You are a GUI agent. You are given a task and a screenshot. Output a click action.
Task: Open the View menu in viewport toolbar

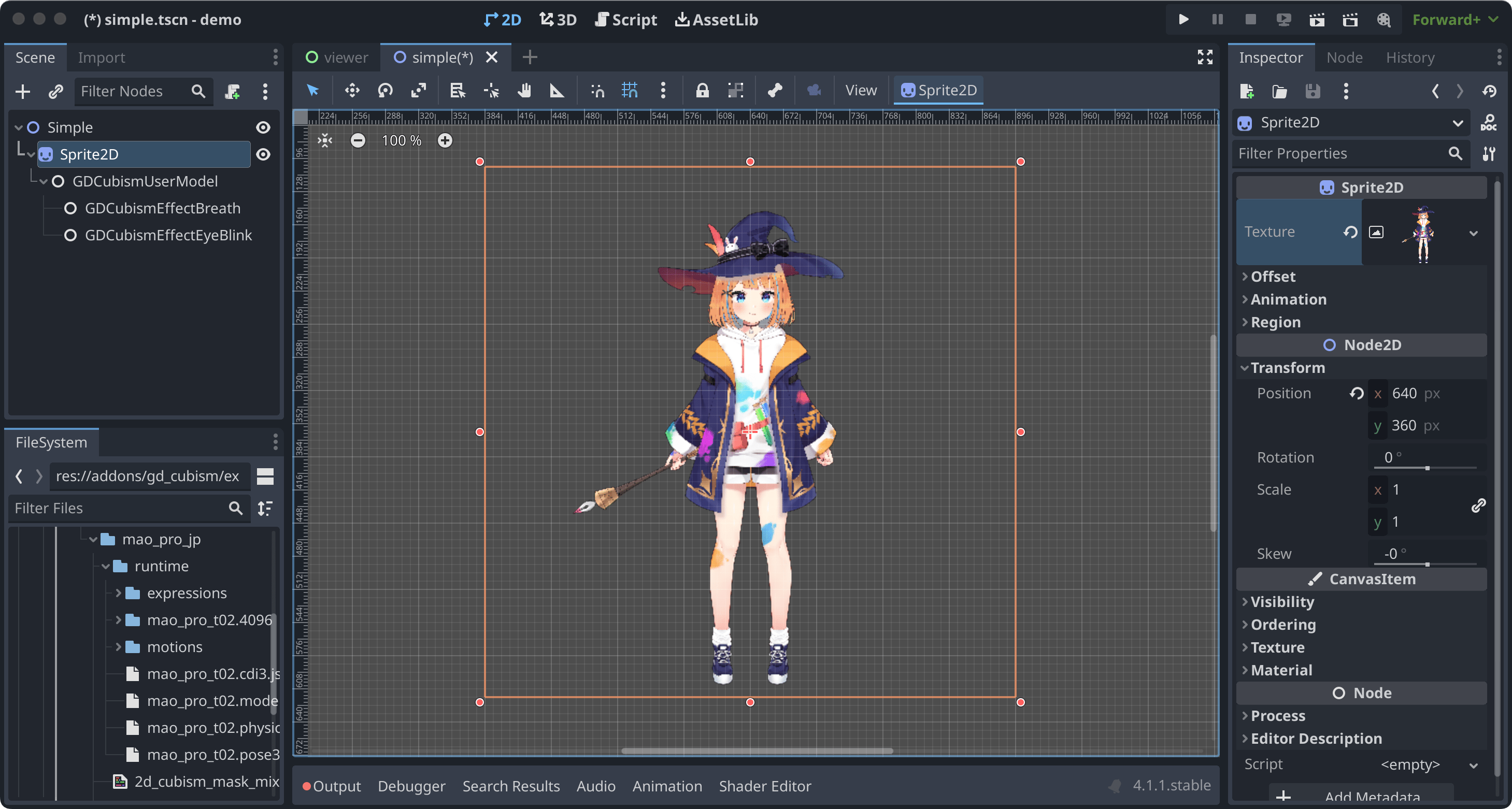point(861,90)
